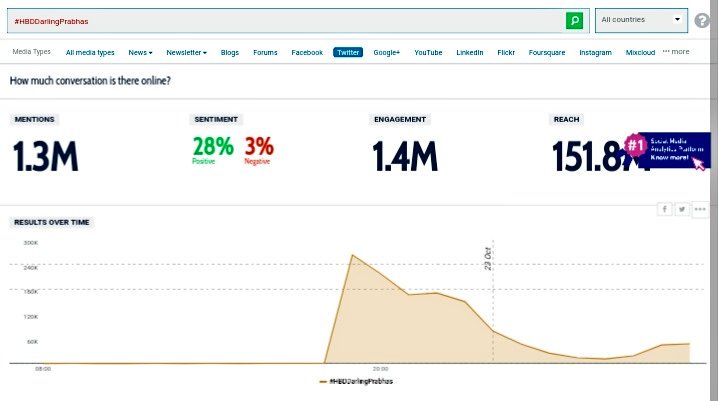Click the SENTIMENT label
Screen dimensions: 718x401
tap(216, 119)
